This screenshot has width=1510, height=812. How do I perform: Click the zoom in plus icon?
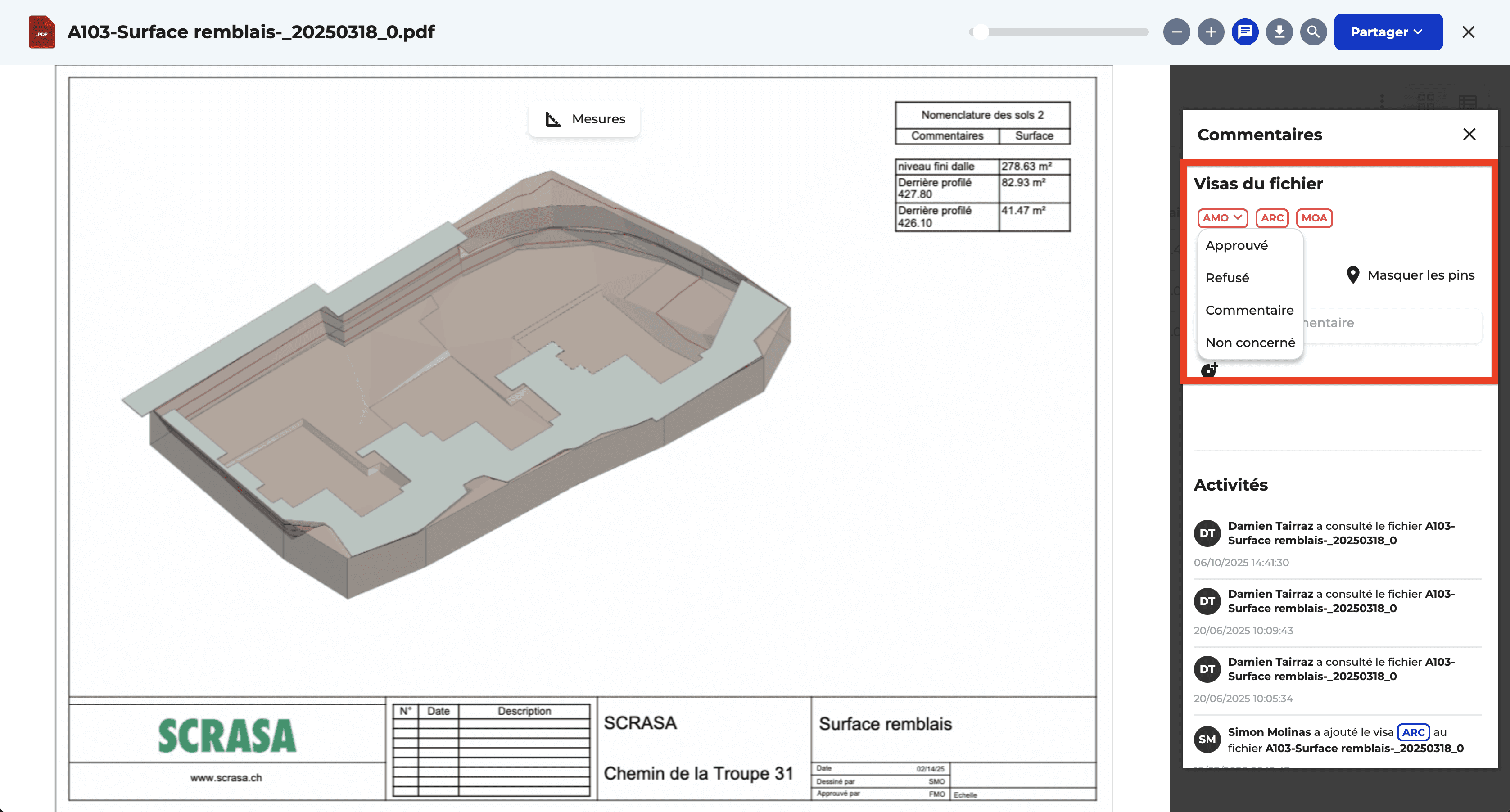point(1211,32)
